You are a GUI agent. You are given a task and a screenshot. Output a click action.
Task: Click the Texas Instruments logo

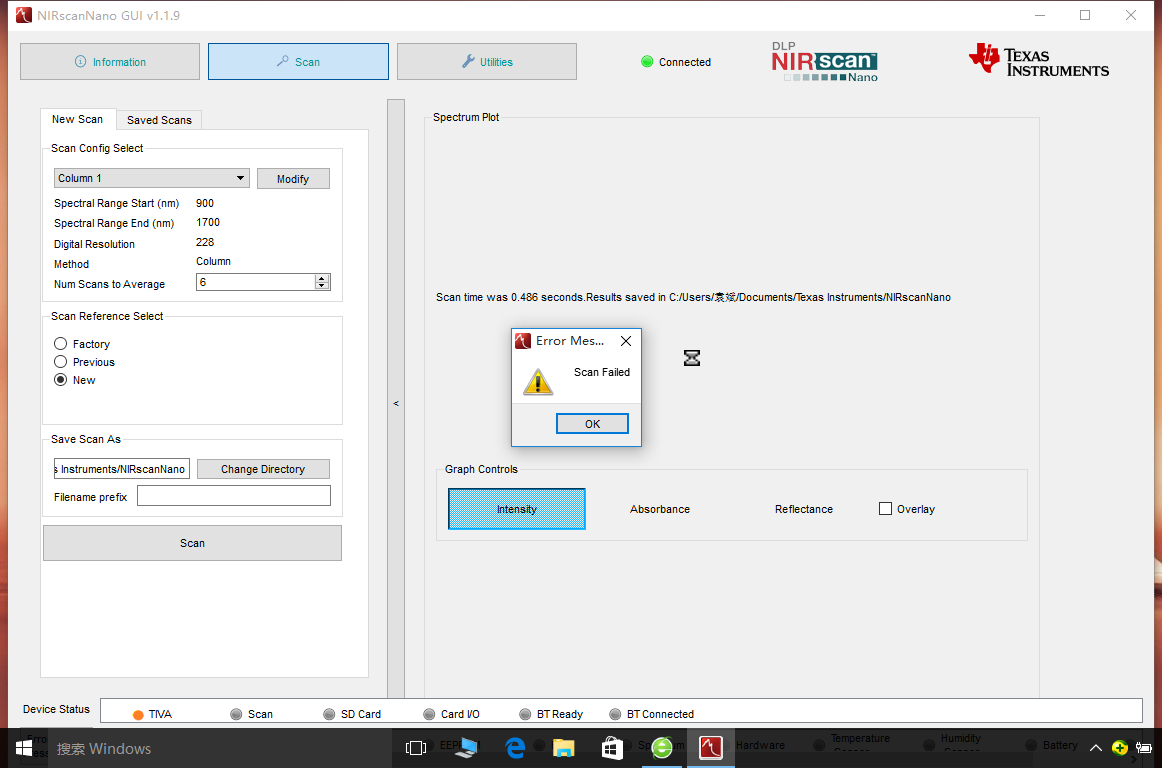1038,60
